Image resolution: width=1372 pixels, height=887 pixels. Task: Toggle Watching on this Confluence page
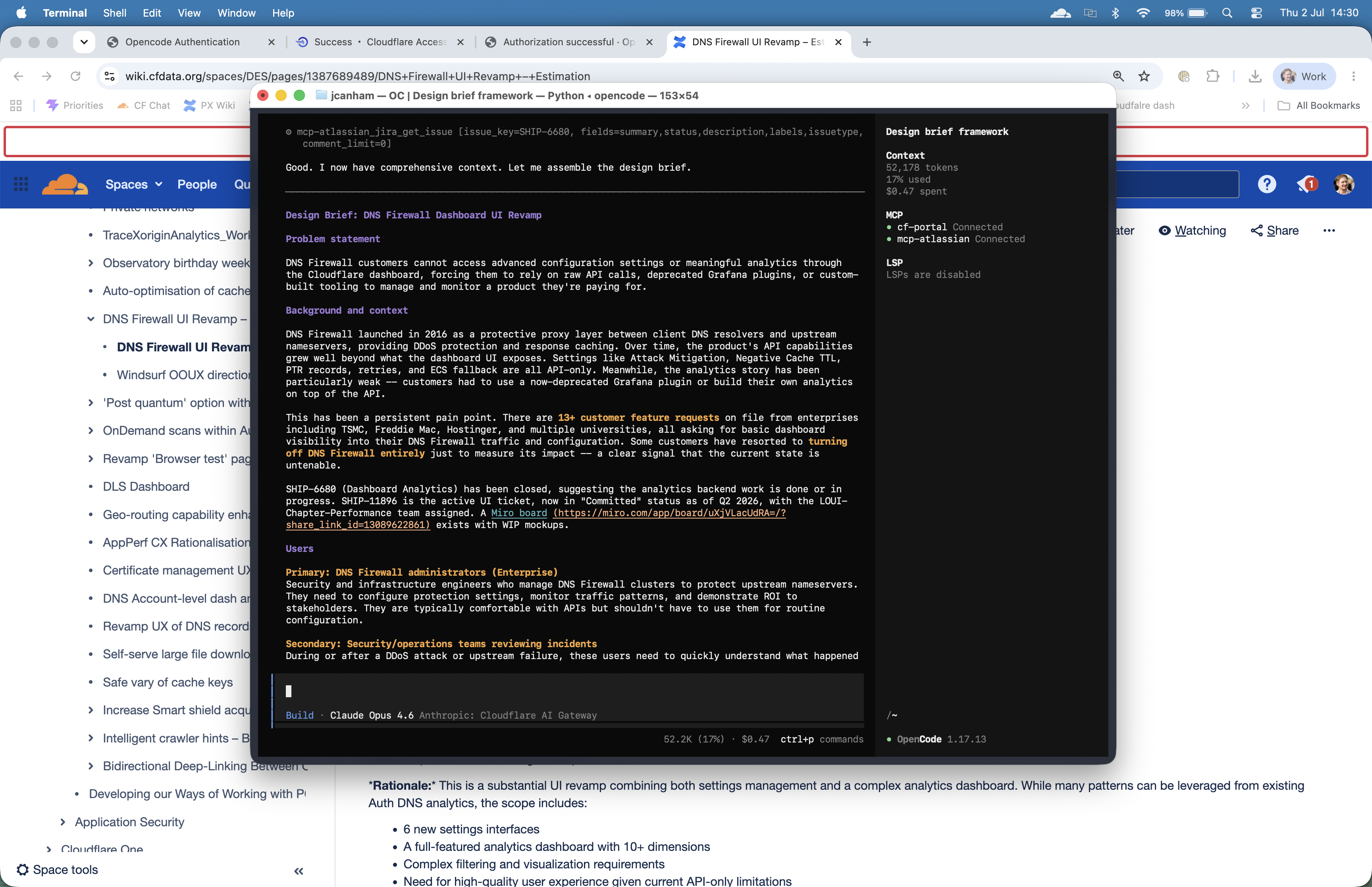tap(1192, 230)
